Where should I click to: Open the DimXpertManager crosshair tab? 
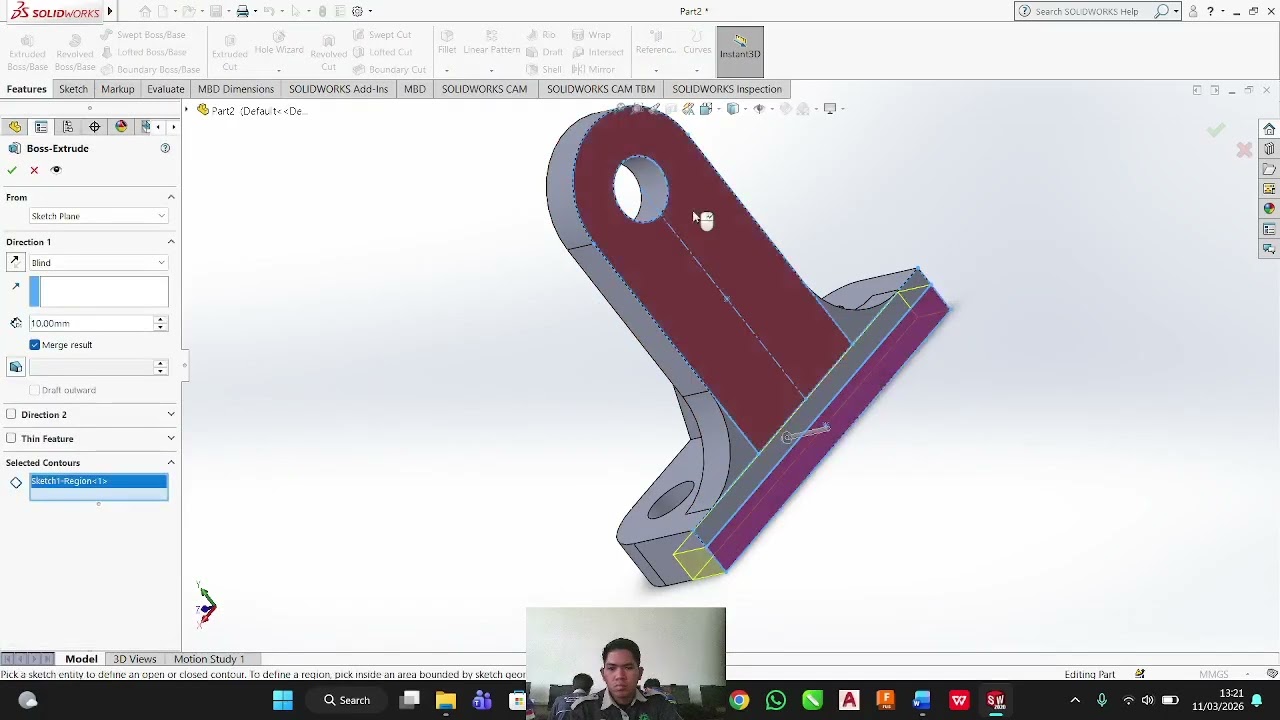94,127
